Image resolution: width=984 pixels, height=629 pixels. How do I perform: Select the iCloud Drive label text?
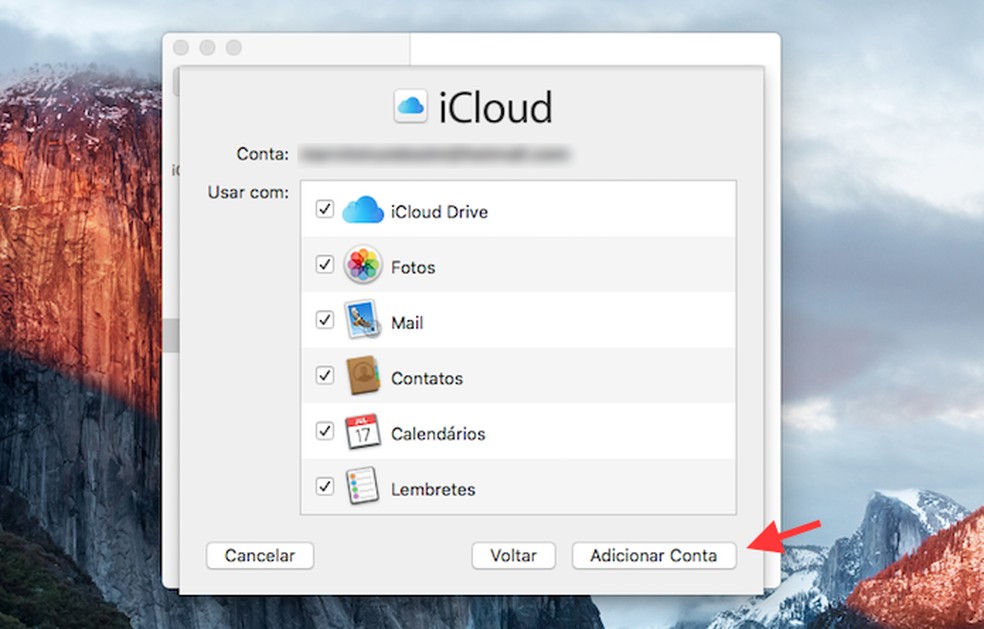point(439,212)
